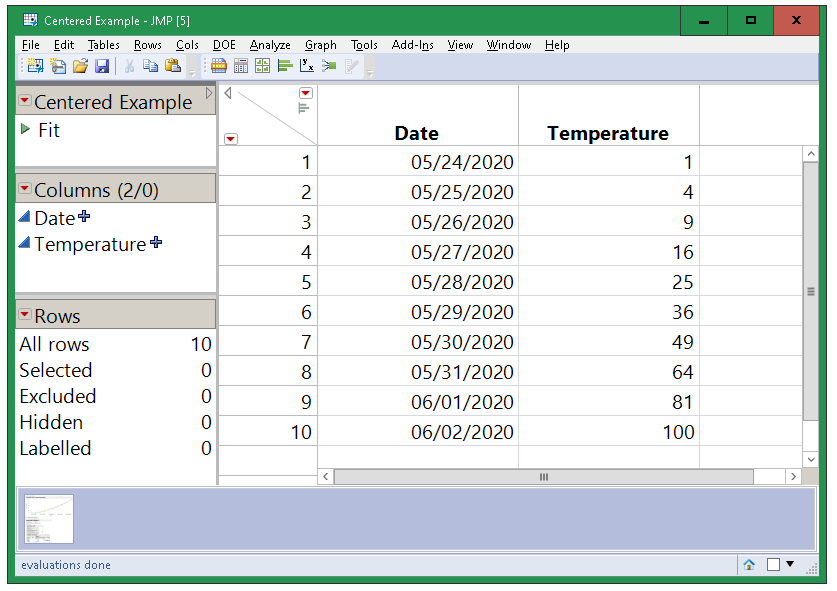
Task: Collapse the side panels with left triangle
Action: pos(228,93)
